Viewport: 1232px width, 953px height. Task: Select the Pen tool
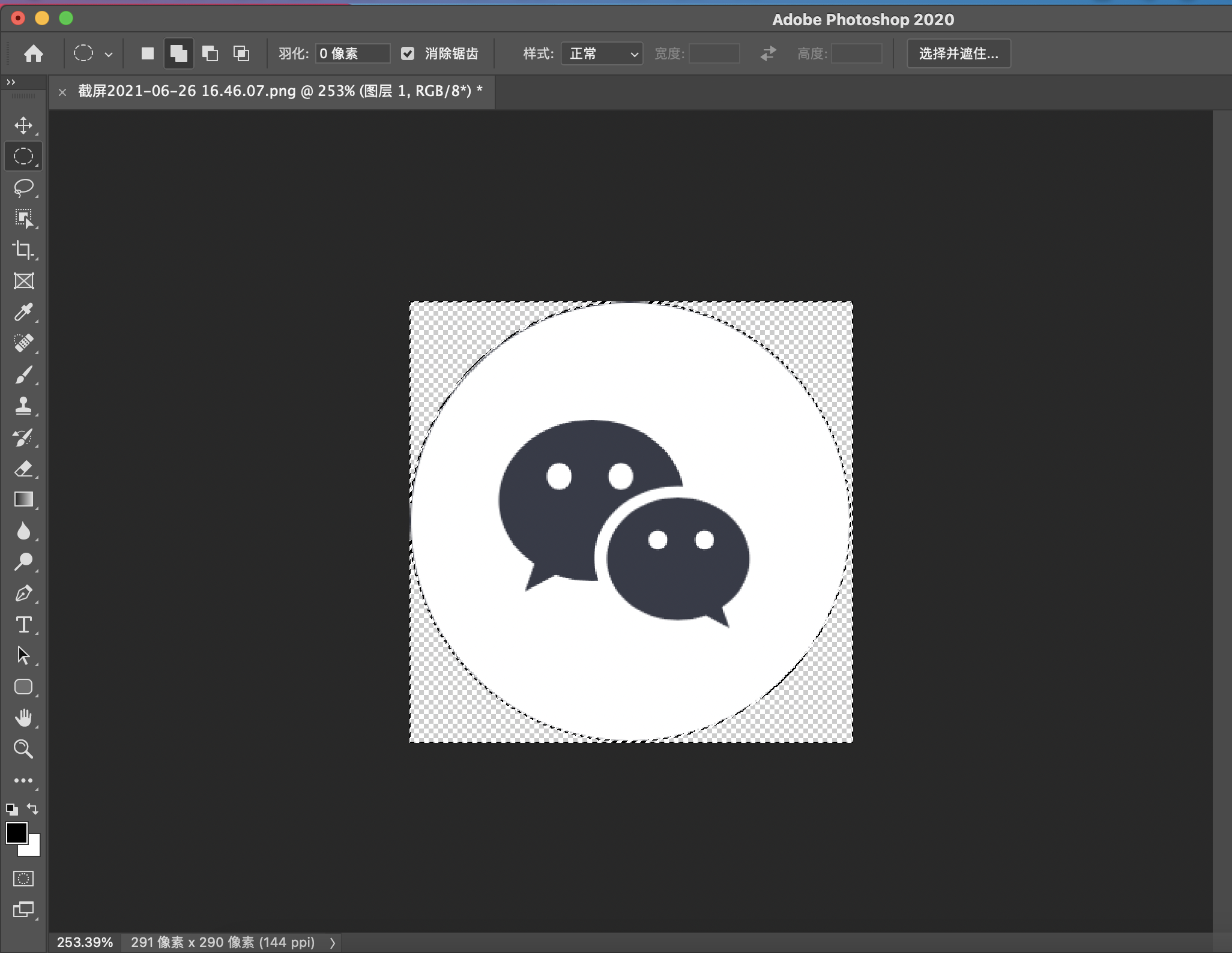pos(23,594)
